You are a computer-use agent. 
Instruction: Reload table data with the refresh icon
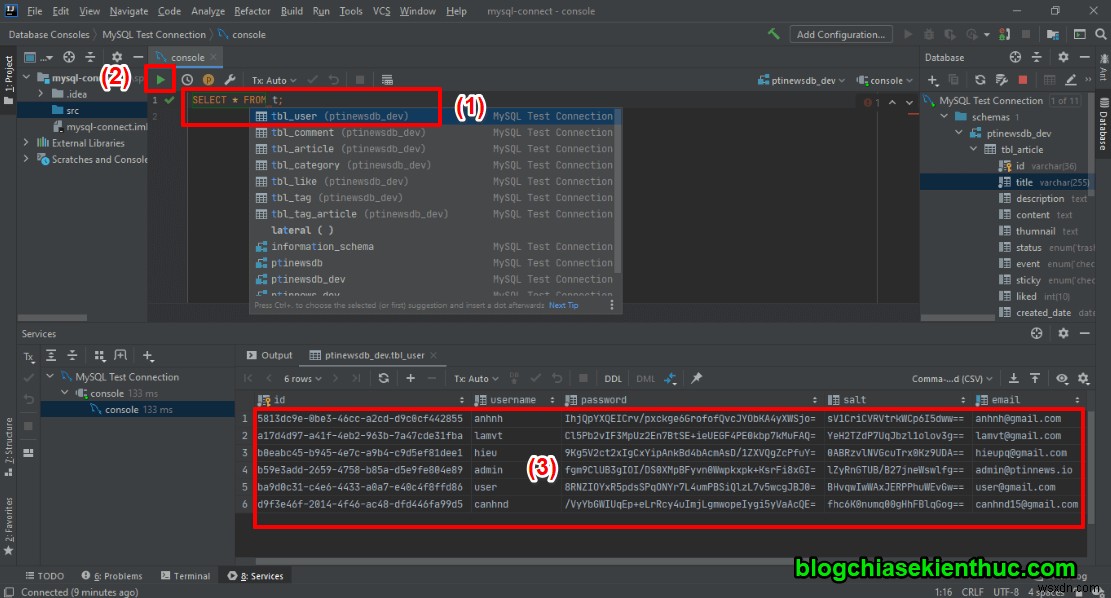pos(384,378)
